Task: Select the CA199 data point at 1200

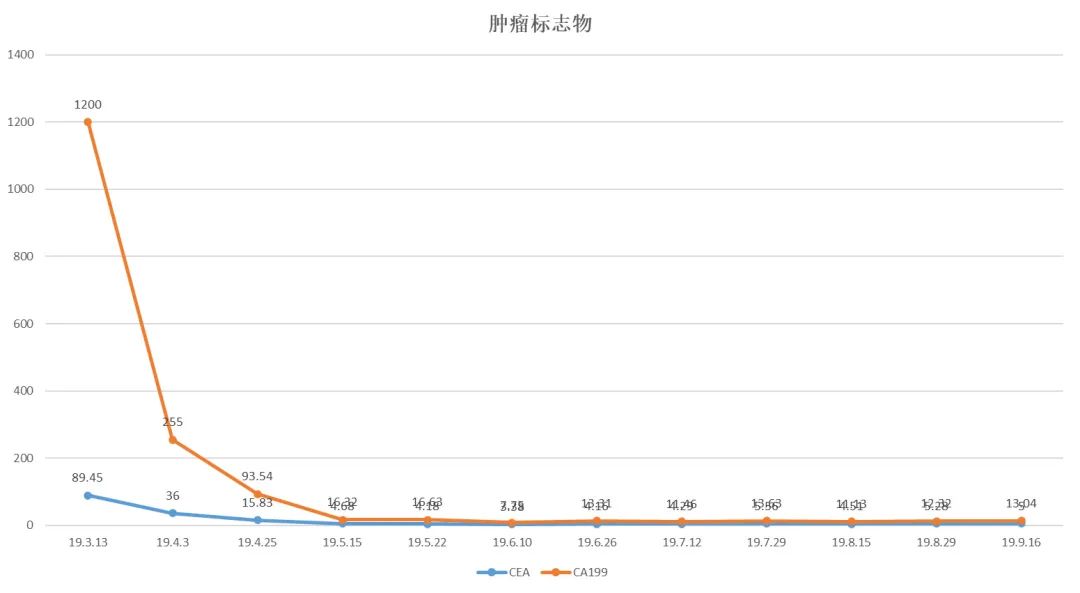Action: pos(88,122)
